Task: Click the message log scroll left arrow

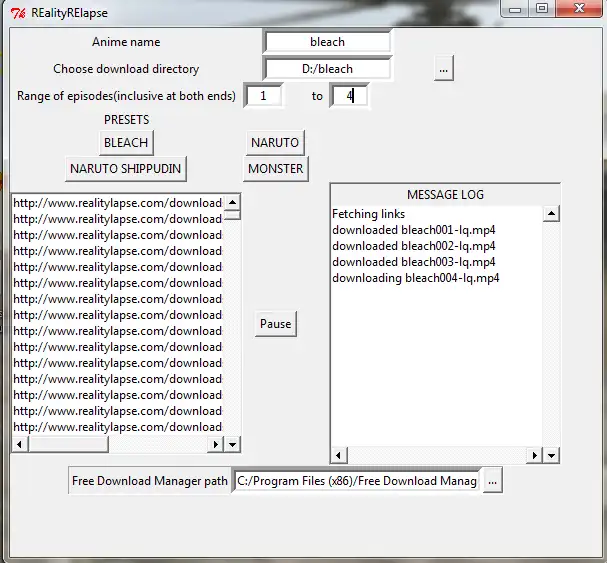Action: click(339, 455)
